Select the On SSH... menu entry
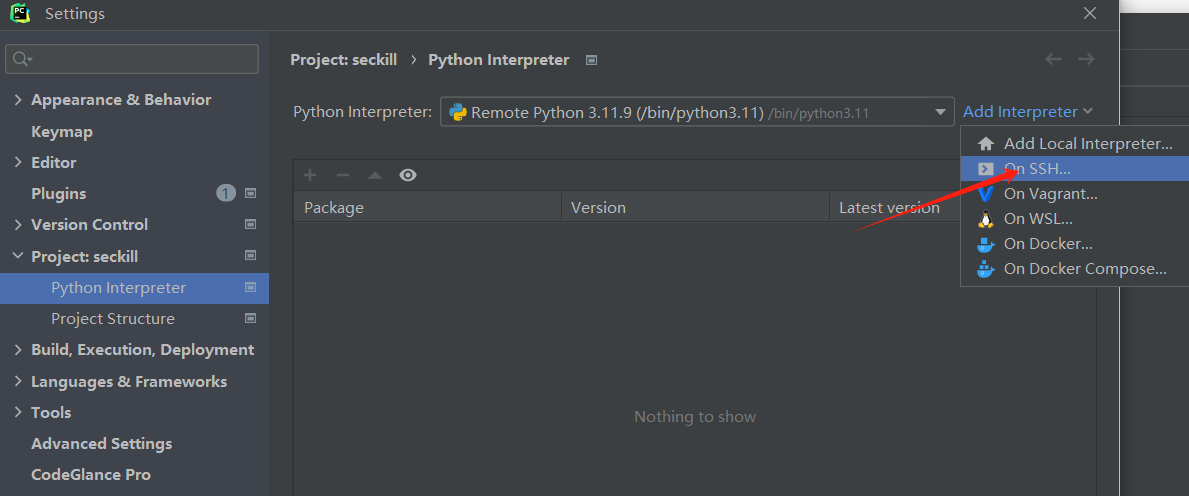This screenshot has width=1189, height=496. click(x=1037, y=169)
